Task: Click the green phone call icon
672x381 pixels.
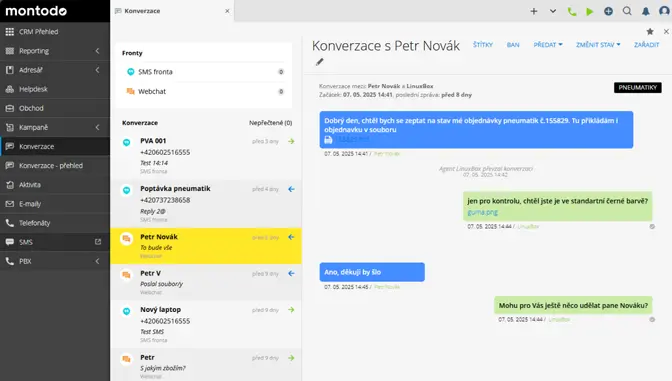Action: pos(571,12)
